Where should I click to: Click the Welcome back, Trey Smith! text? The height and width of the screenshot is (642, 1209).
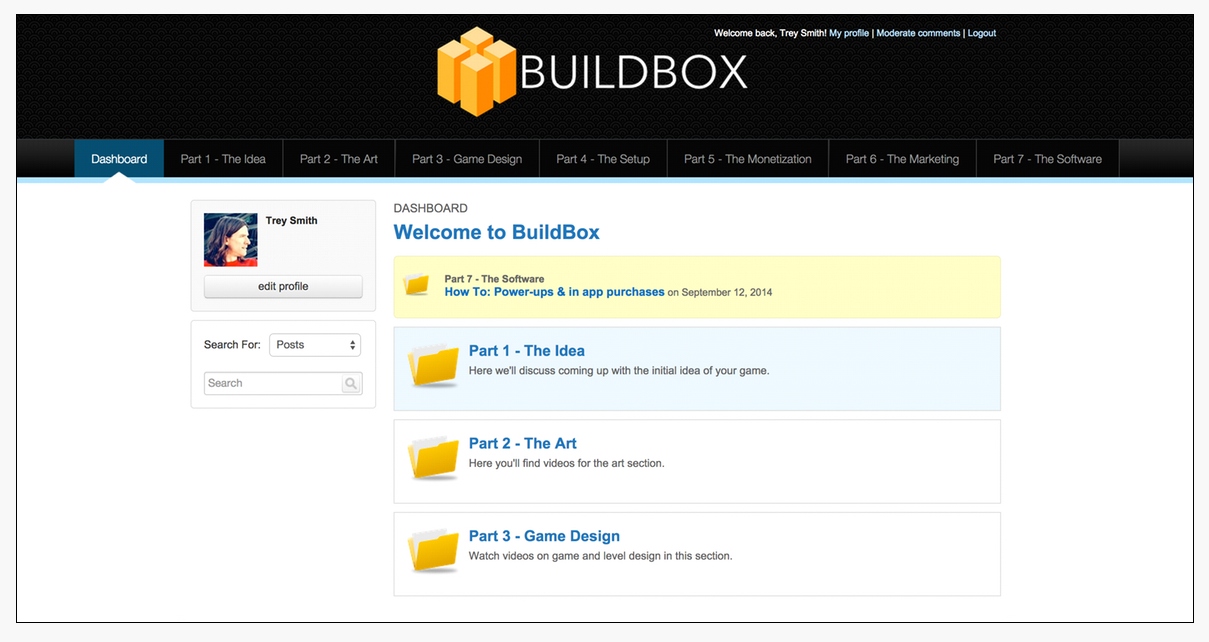(770, 33)
